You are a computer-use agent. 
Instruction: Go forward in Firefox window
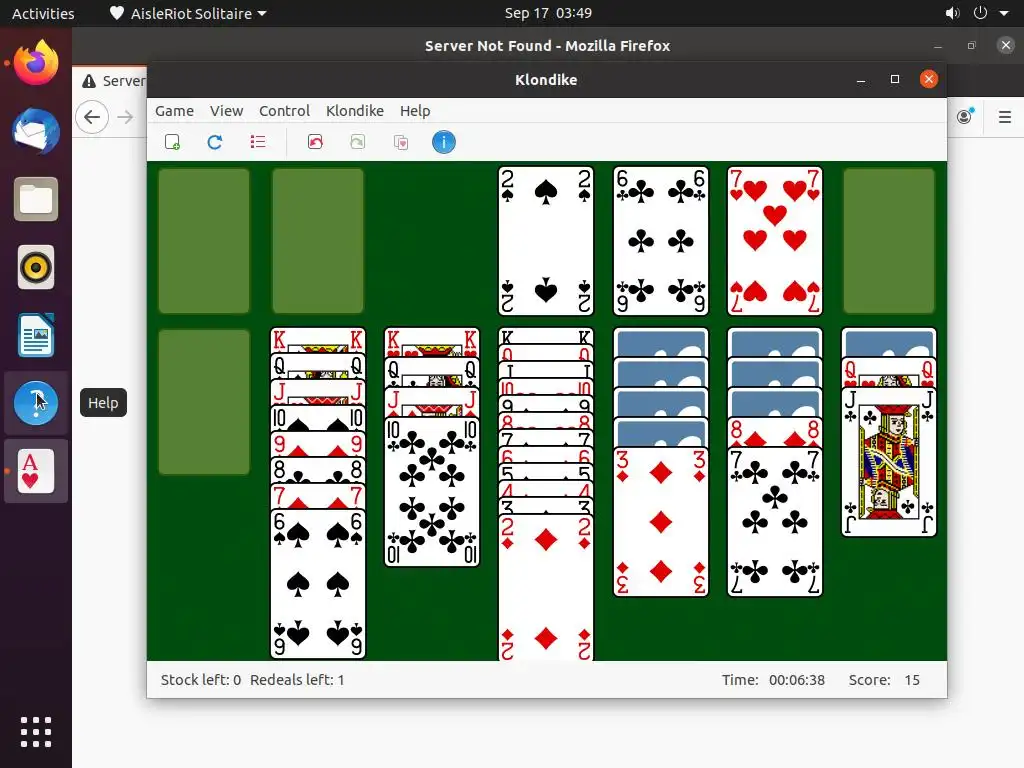[125, 117]
